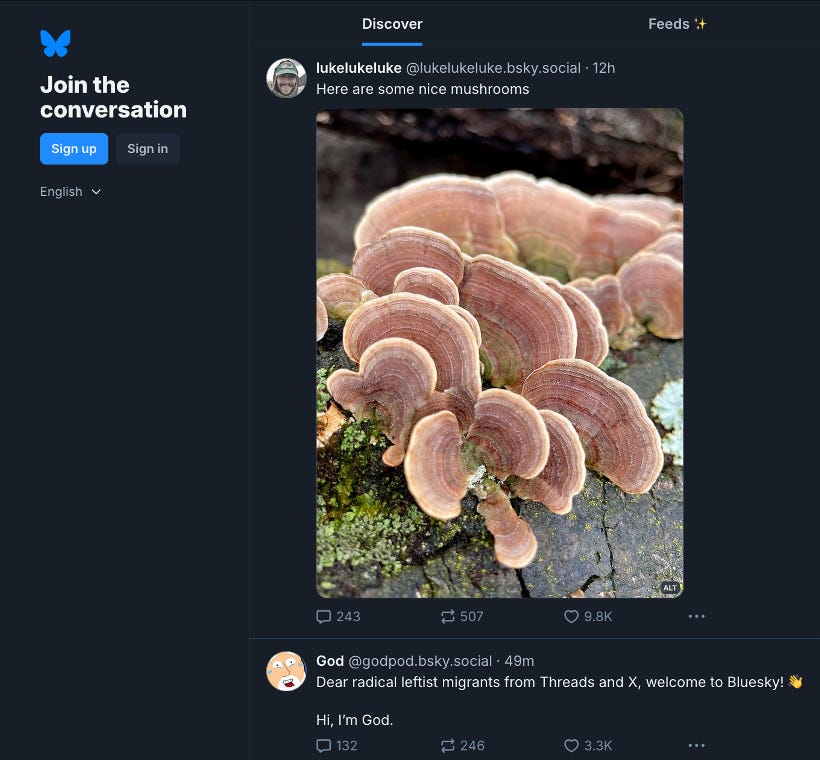Open replies on the mushrooms post
Image resolution: width=820 pixels, height=760 pixels.
[x=338, y=616]
